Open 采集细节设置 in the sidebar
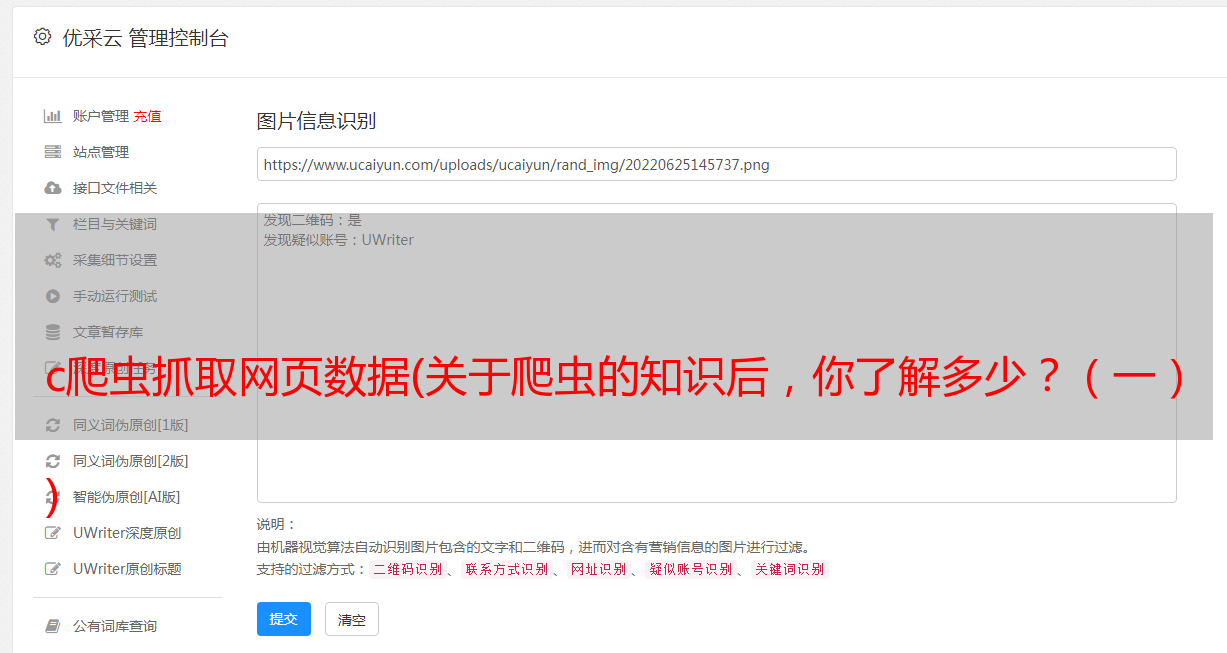 (x=115, y=260)
